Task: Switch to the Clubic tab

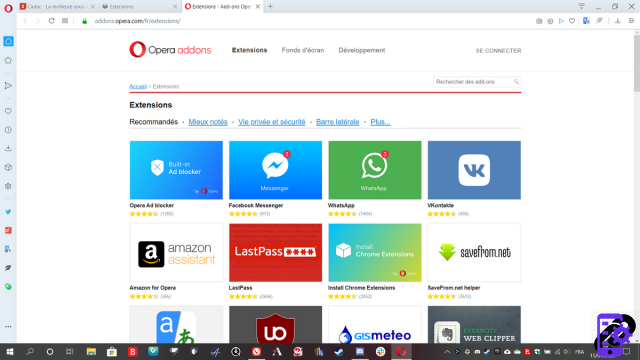Action: 57,7
